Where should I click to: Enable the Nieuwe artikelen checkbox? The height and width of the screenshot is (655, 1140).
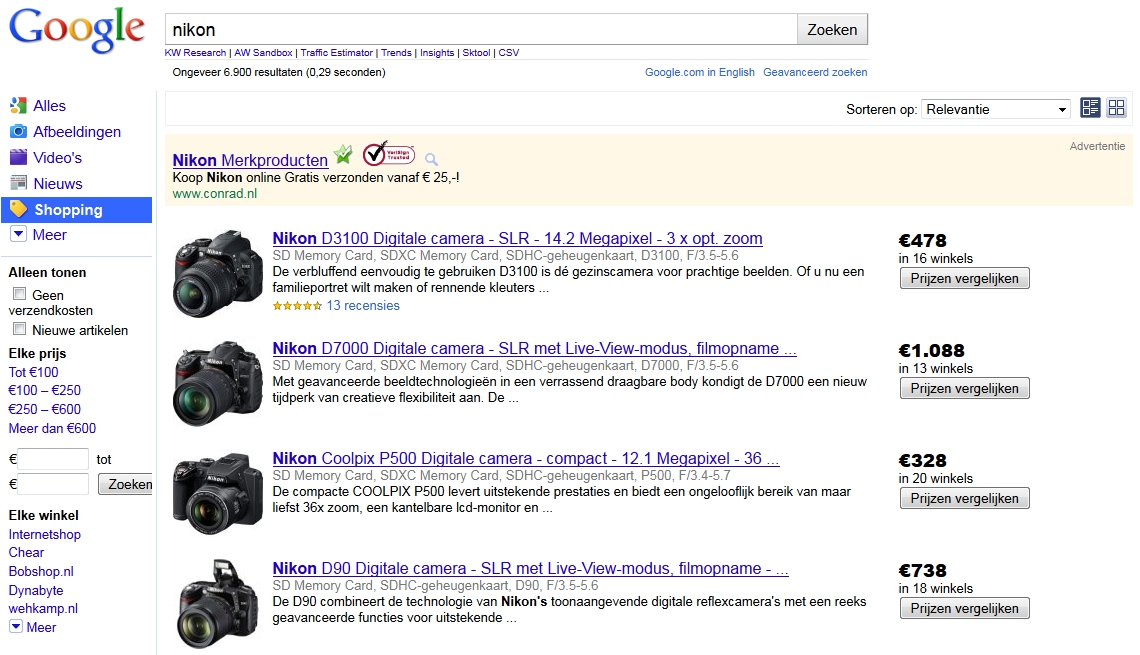point(20,329)
